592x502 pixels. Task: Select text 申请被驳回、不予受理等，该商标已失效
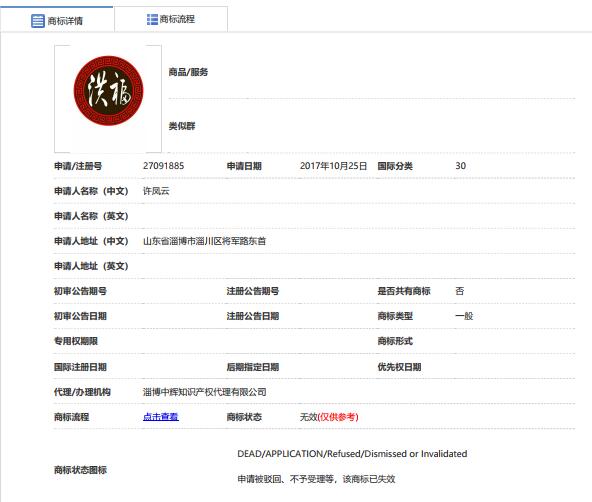point(316,479)
